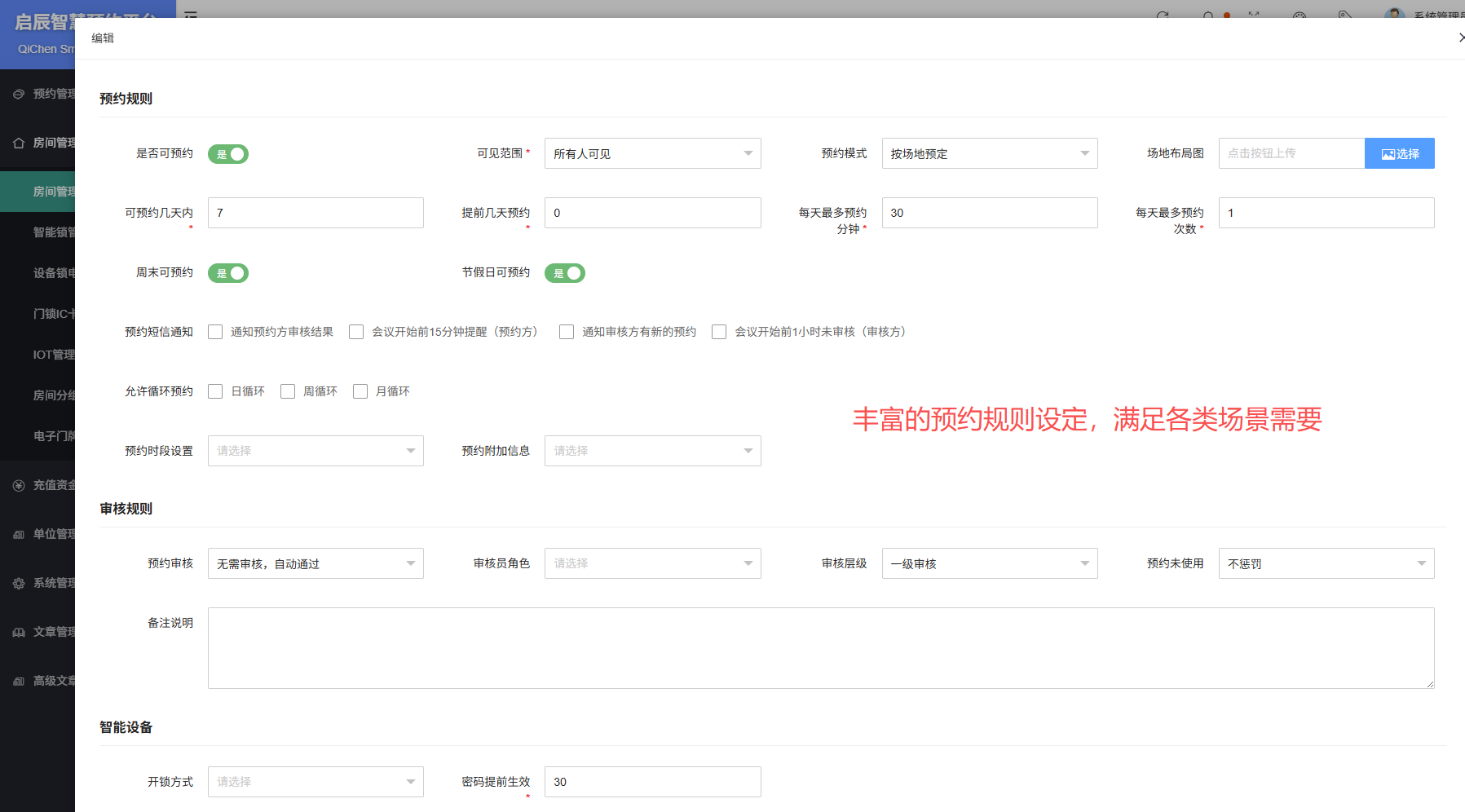Check the 通知预约方审核结果 checkbox
Image resolution: width=1465 pixels, height=812 pixels.
coord(215,332)
